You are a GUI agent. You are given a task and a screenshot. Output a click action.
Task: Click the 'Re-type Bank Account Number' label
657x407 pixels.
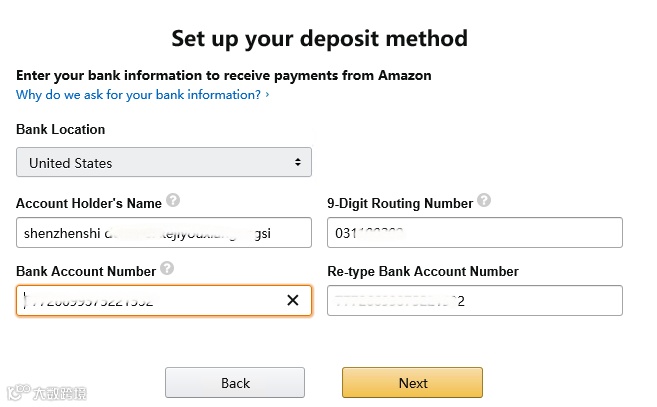point(422,271)
